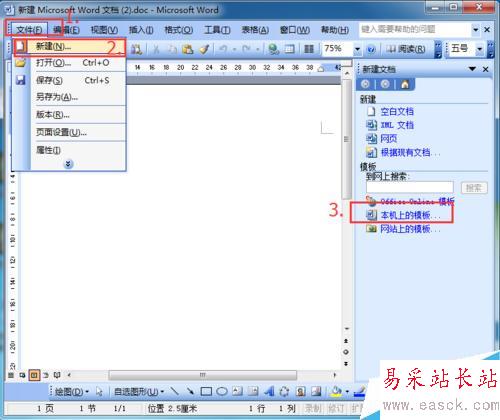The height and width of the screenshot is (420, 500).
Task: Click the Undo arrow icon
Action: pos(223,49)
